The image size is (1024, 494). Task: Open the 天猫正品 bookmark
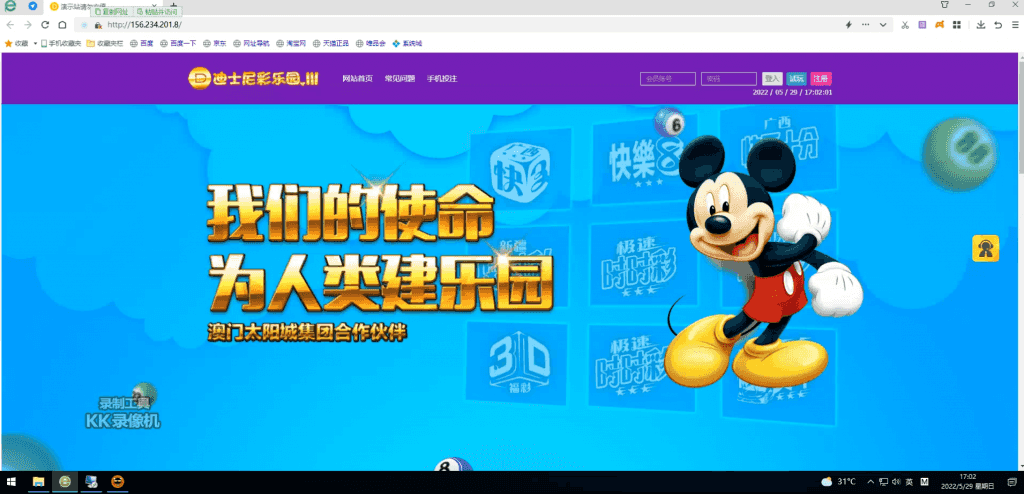330,43
